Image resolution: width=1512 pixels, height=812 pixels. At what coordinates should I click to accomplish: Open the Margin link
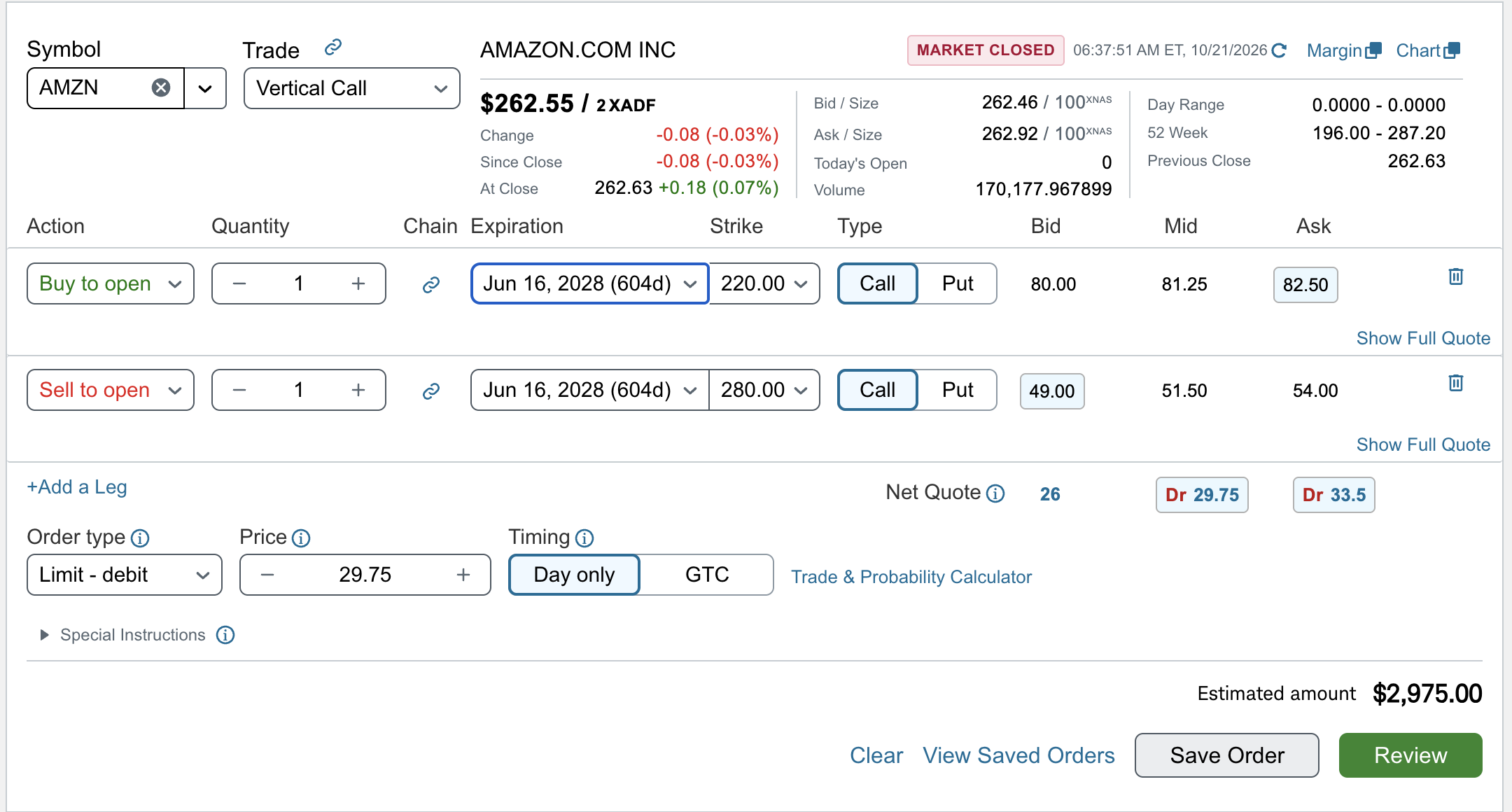[1343, 50]
